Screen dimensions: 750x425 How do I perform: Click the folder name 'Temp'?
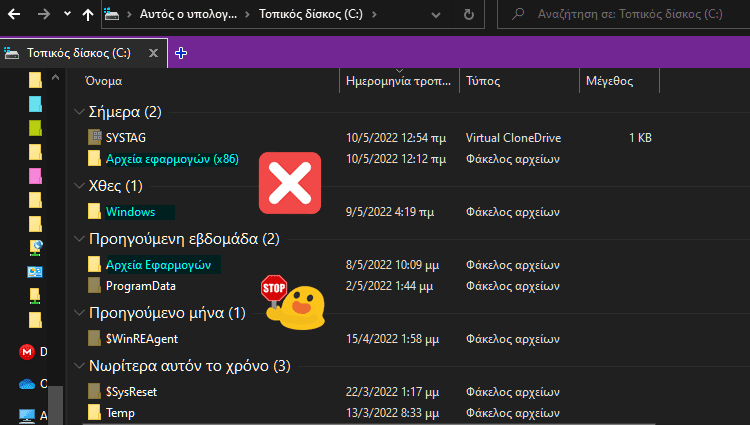point(120,413)
